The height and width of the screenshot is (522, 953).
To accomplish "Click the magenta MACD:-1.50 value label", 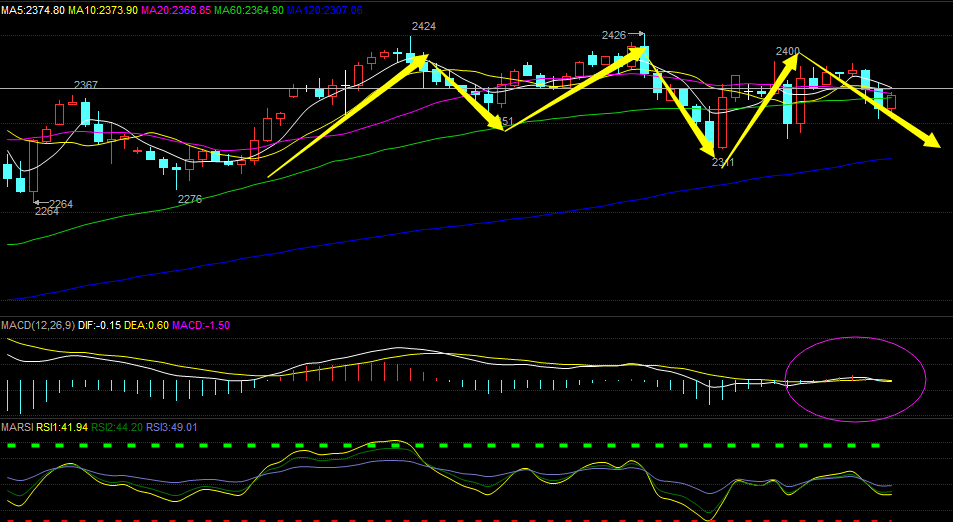I will 201,326.
